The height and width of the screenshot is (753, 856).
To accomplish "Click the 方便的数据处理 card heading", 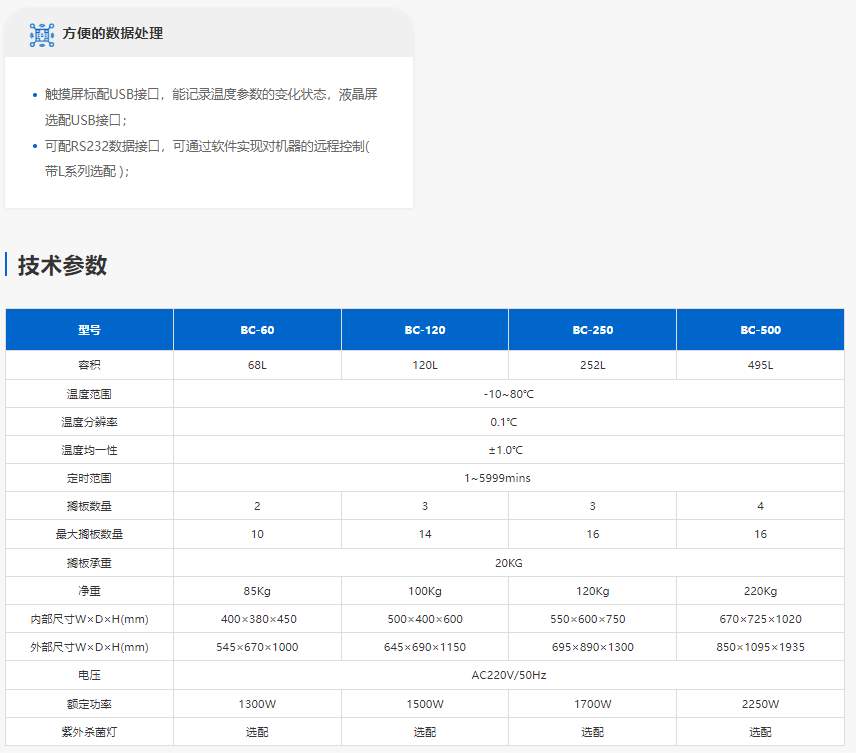I will click(x=113, y=34).
